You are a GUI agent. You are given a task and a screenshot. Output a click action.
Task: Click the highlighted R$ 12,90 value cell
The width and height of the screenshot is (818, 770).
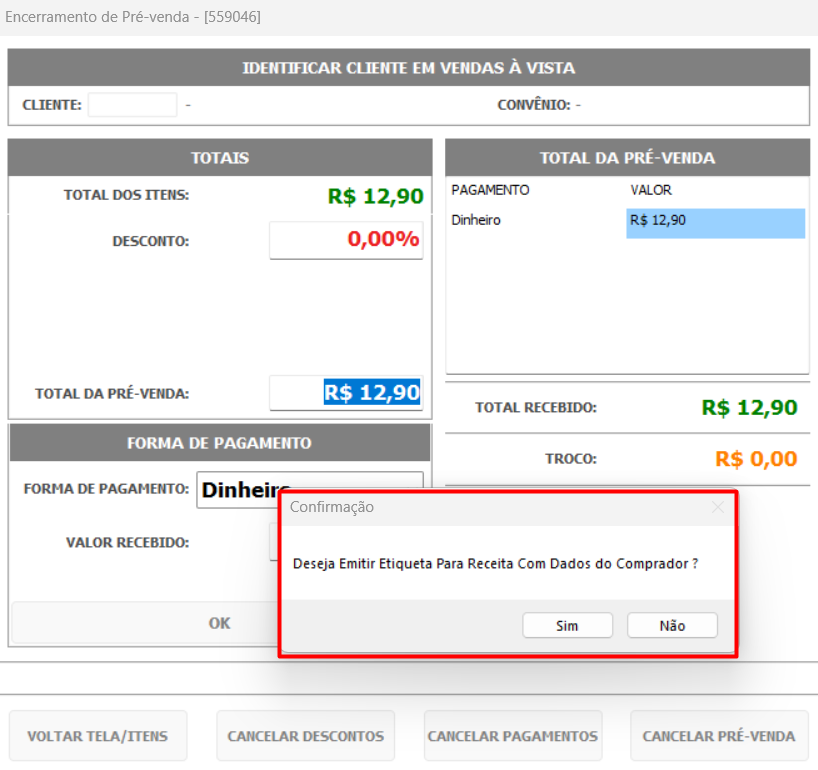point(715,223)
